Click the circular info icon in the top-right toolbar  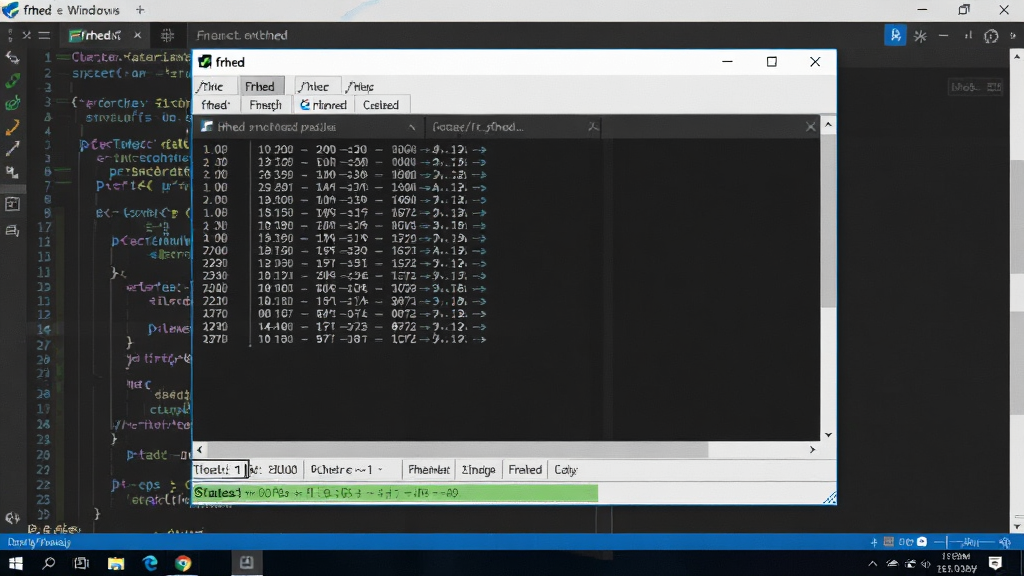click(x=991, y=36)
